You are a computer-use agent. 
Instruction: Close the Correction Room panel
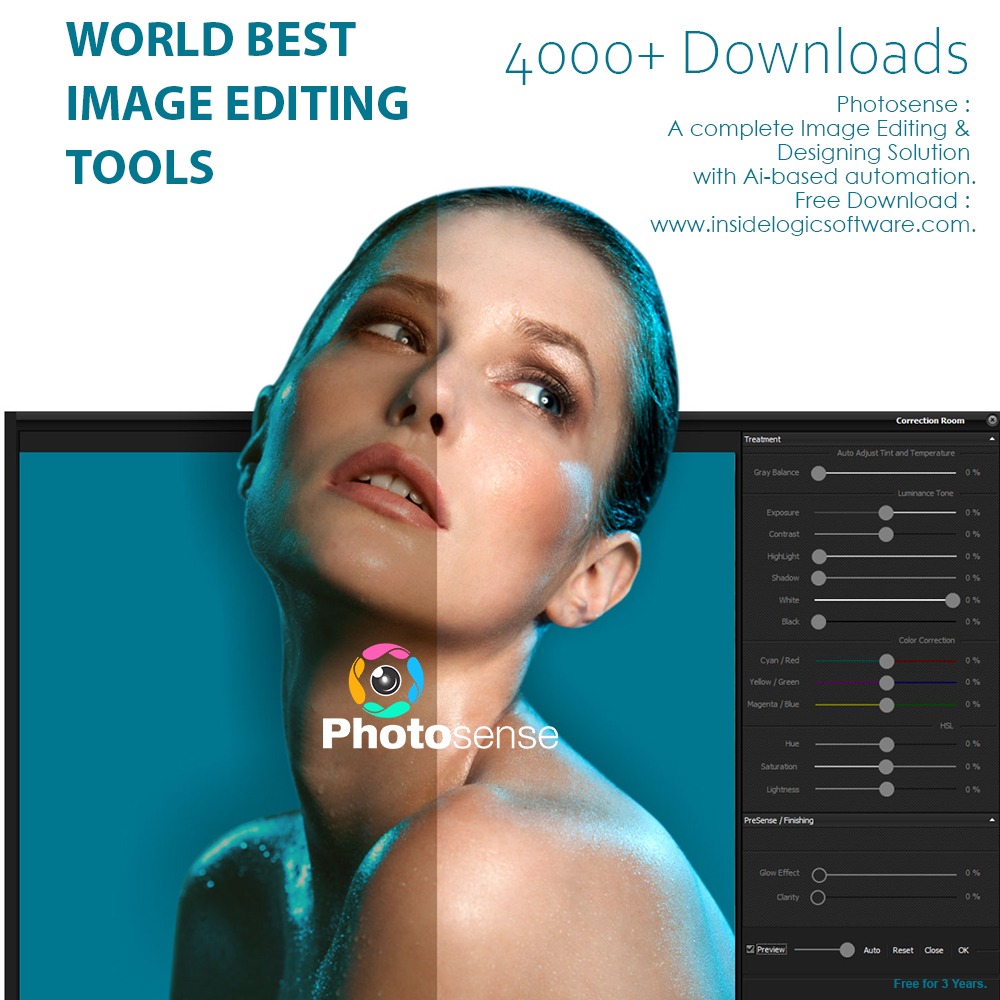click(992, 420)
